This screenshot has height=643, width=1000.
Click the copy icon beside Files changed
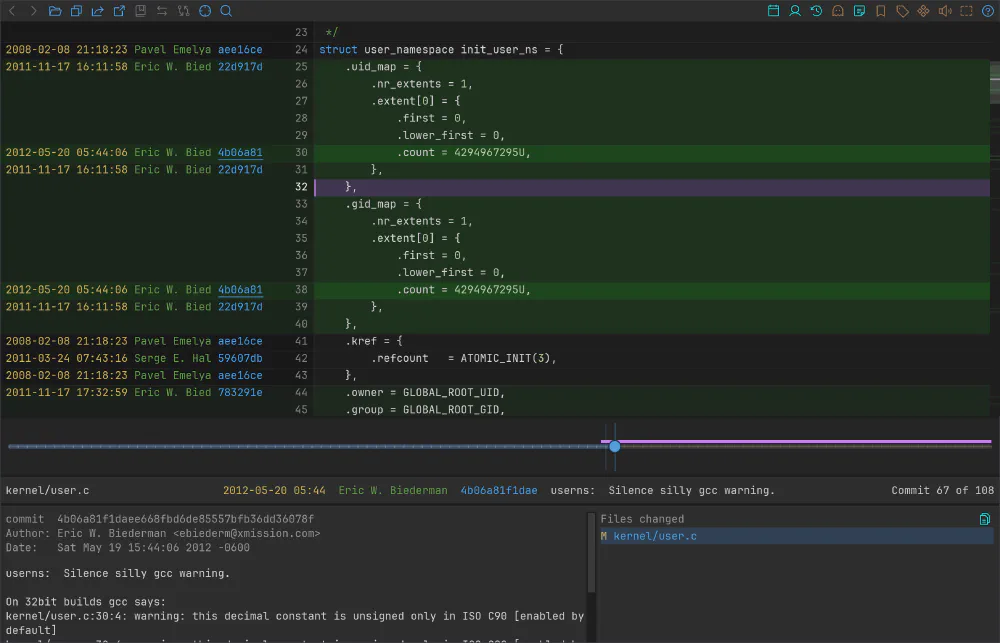(x=985, y=519)
